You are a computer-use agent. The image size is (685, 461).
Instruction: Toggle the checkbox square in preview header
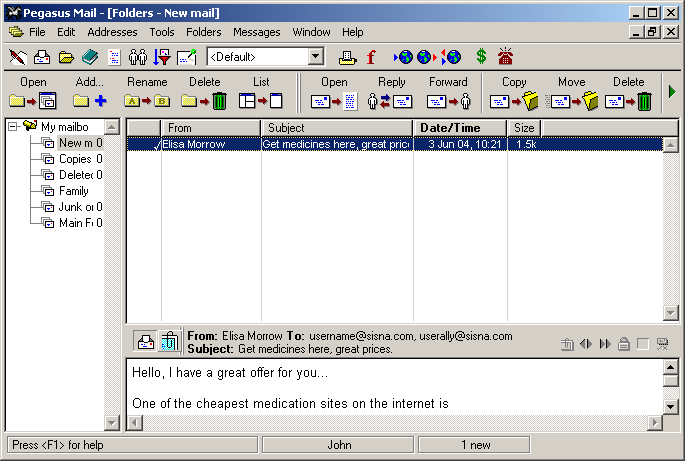(643, 344)
